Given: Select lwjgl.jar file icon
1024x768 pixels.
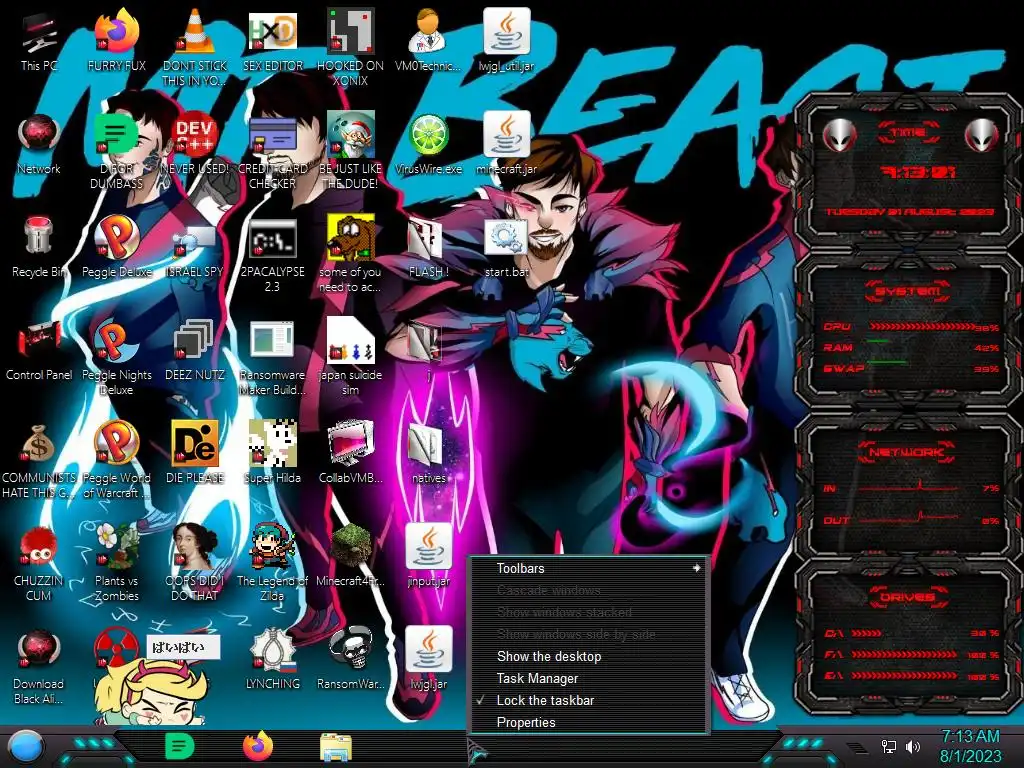Looking at the screenshot, I should [428, 650].
